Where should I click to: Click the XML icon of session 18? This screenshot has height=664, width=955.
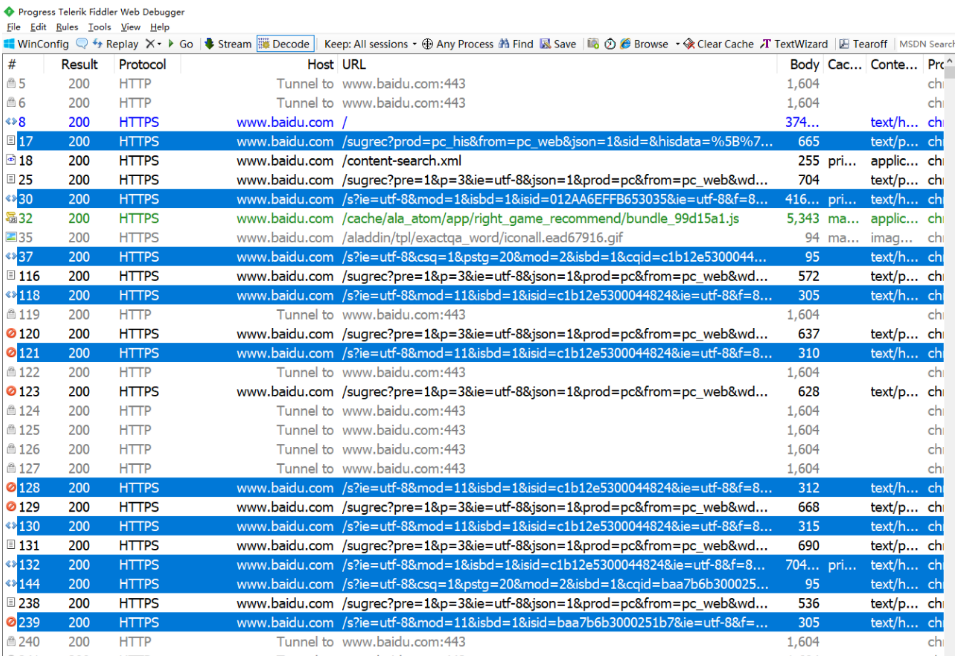11,160
